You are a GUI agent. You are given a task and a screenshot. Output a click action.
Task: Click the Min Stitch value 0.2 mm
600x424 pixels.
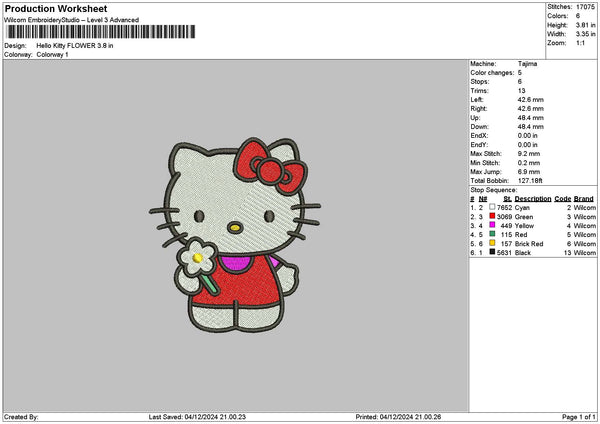click(528, 163)
